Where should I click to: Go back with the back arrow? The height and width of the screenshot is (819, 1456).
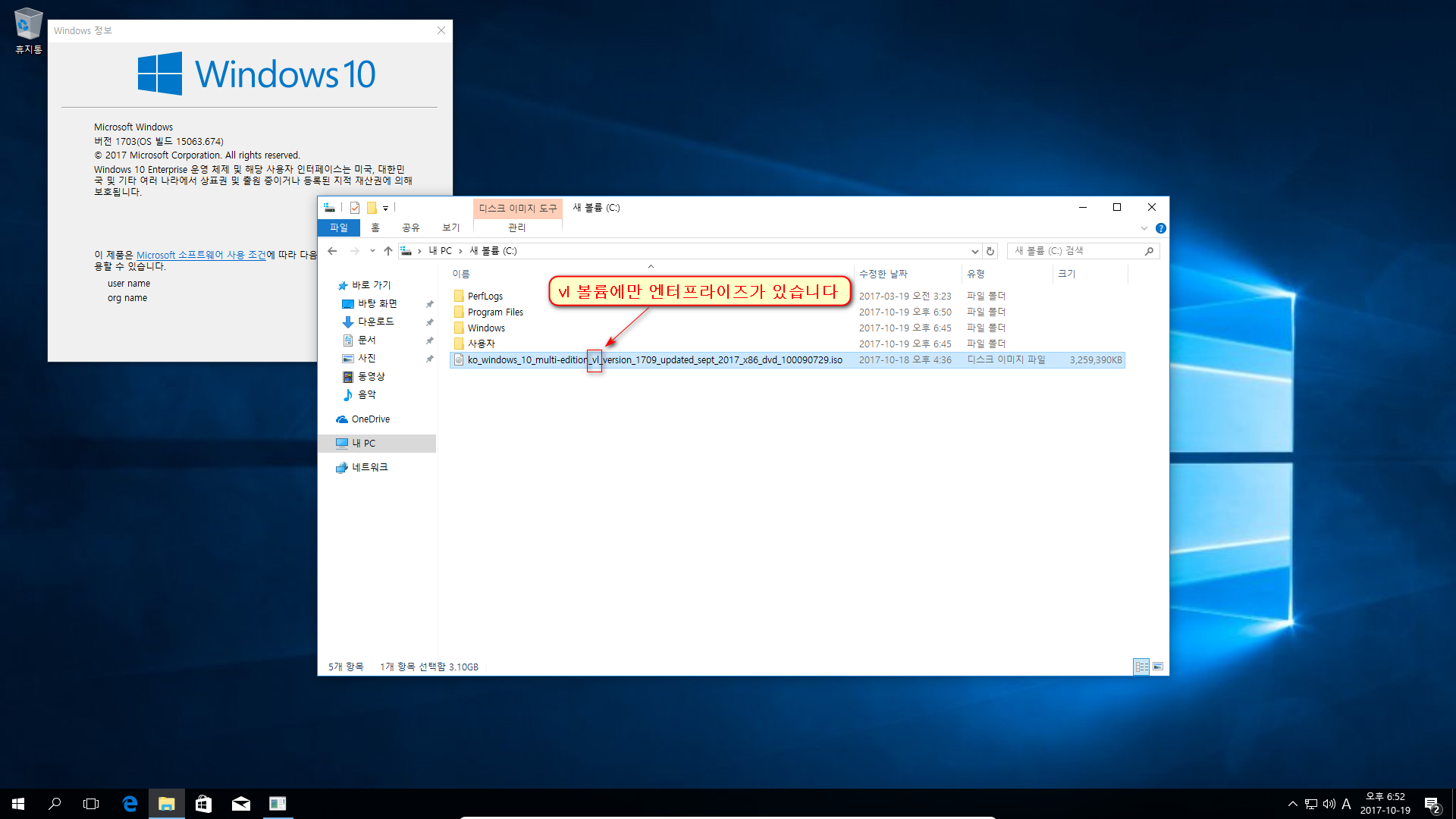pos(332,251)
